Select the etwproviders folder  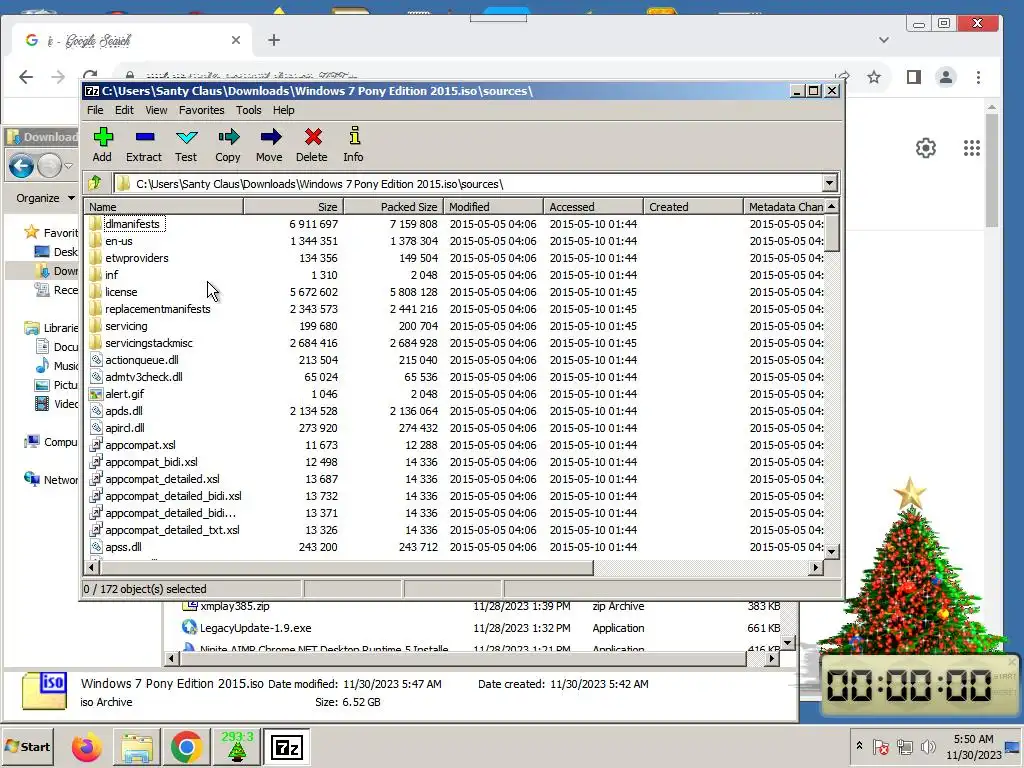point(136,258)
